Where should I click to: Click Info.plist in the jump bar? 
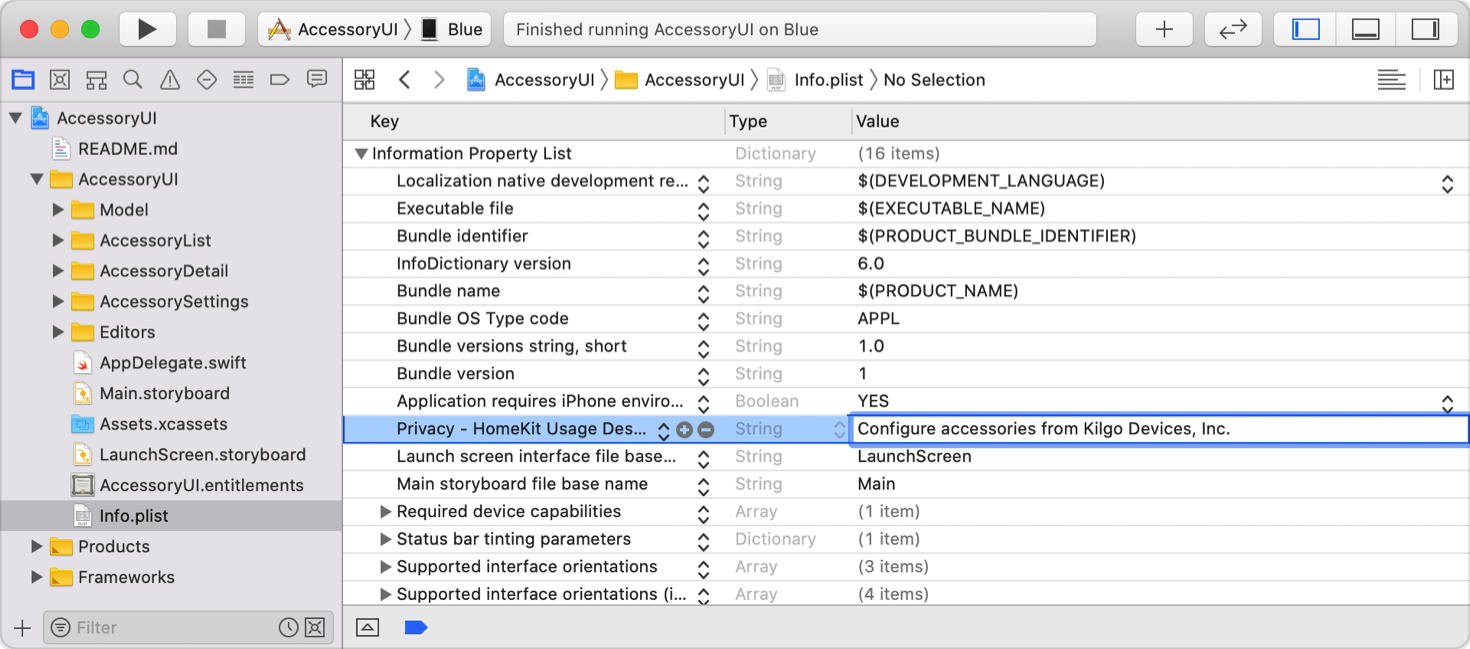coord(831,79)
